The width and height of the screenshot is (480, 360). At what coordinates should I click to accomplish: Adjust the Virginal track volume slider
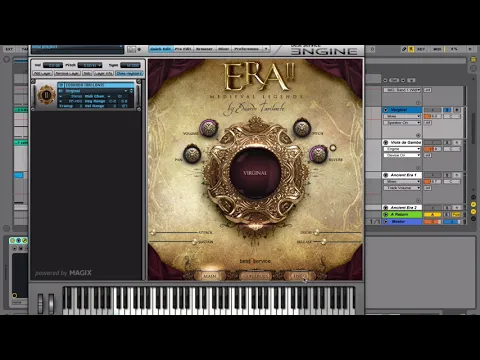[x=432, y=116]
